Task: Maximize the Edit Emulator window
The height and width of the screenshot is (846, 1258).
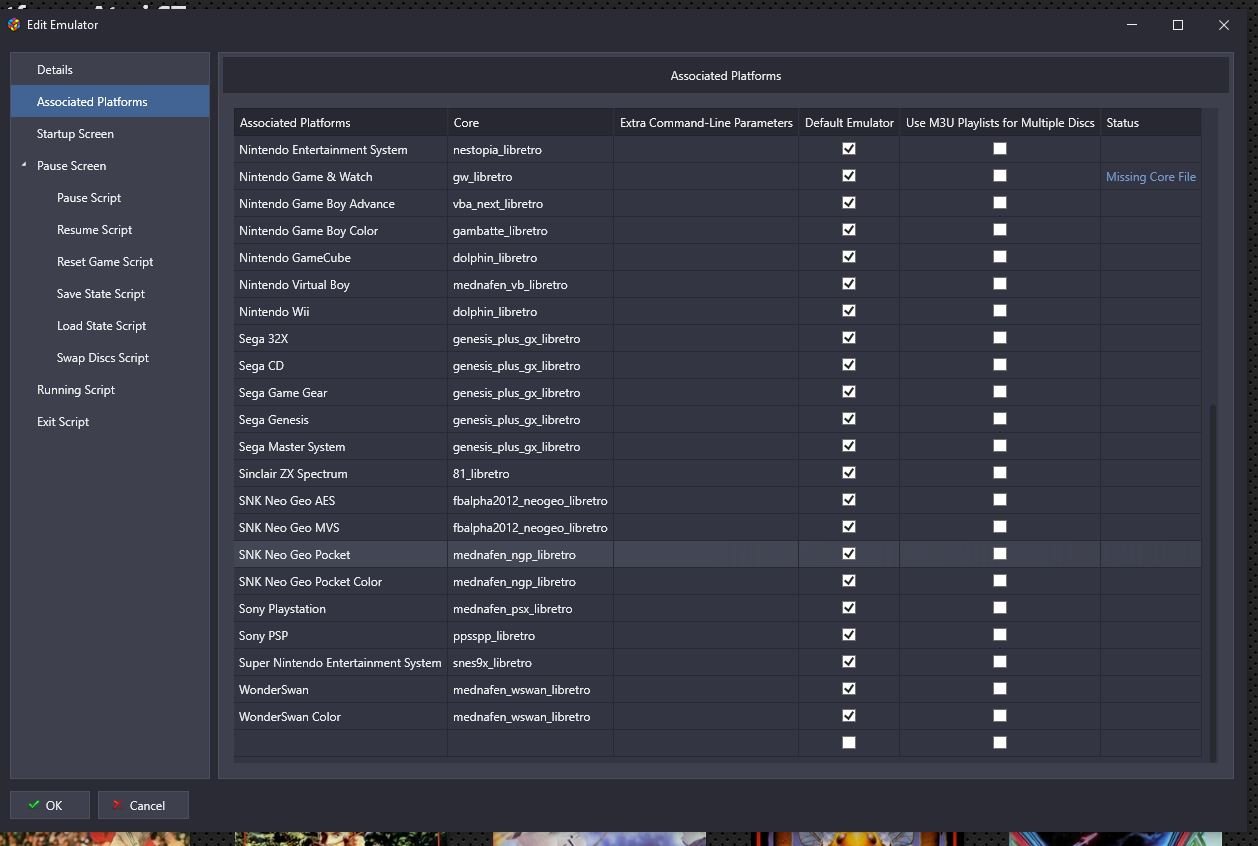Action: tap(1178, 25)
